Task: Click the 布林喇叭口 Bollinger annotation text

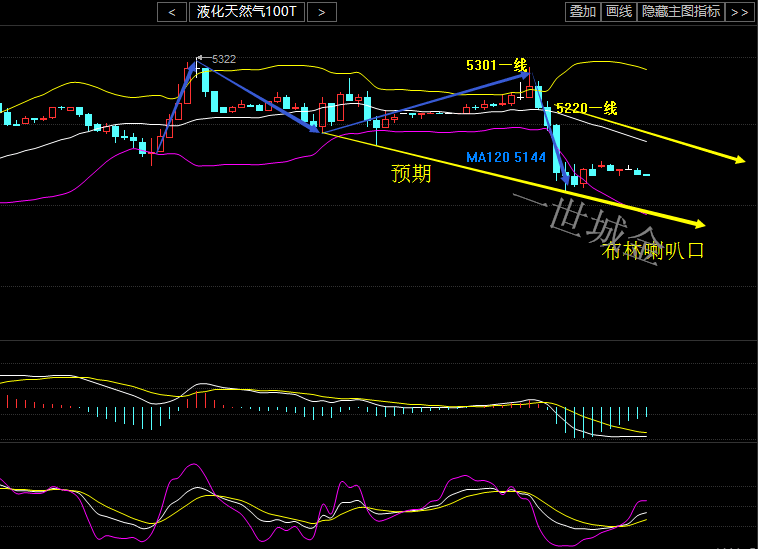Action: [x=653, y=250]
